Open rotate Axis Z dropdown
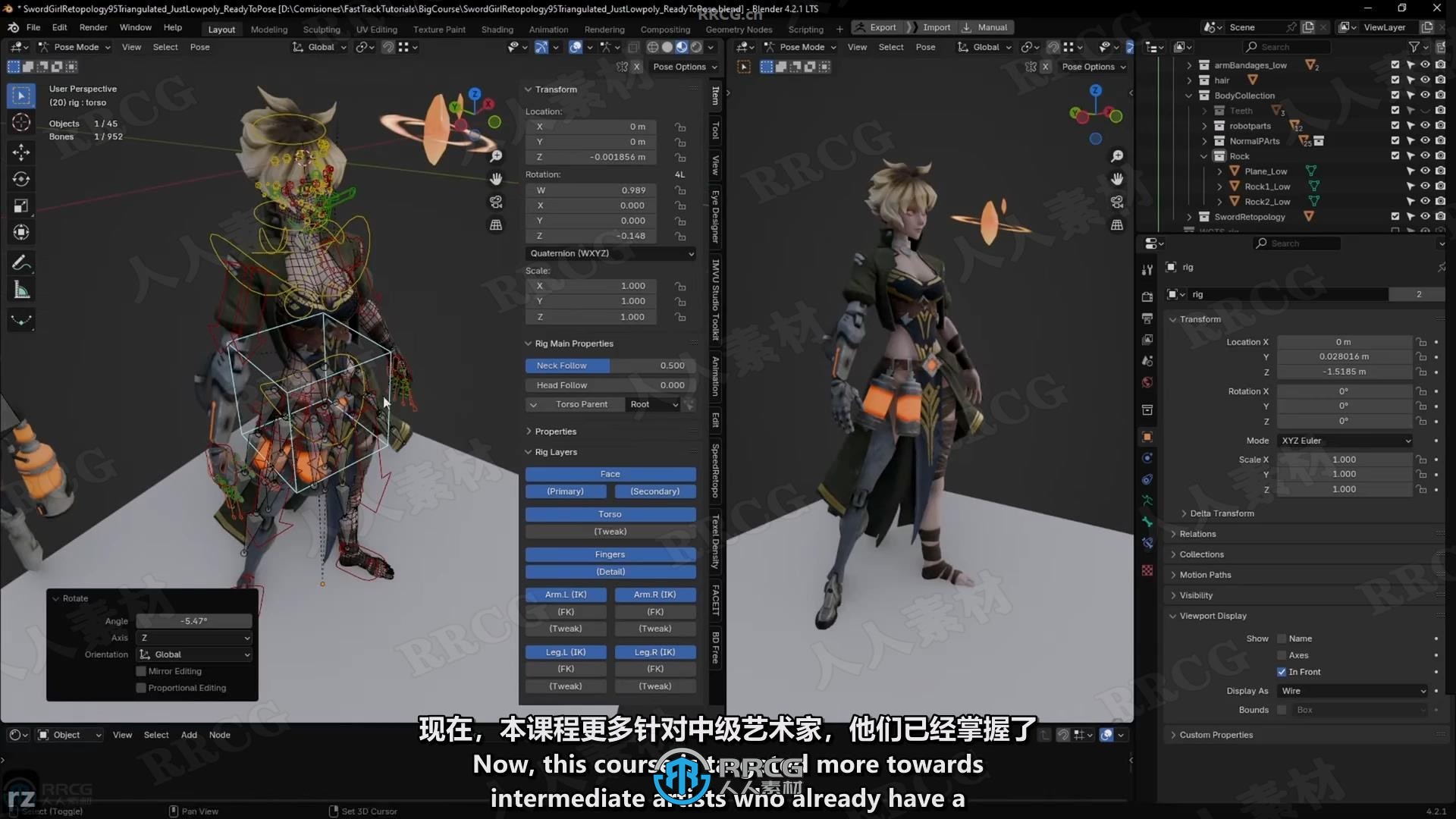The image size is (1456, 819). [194, 638]
